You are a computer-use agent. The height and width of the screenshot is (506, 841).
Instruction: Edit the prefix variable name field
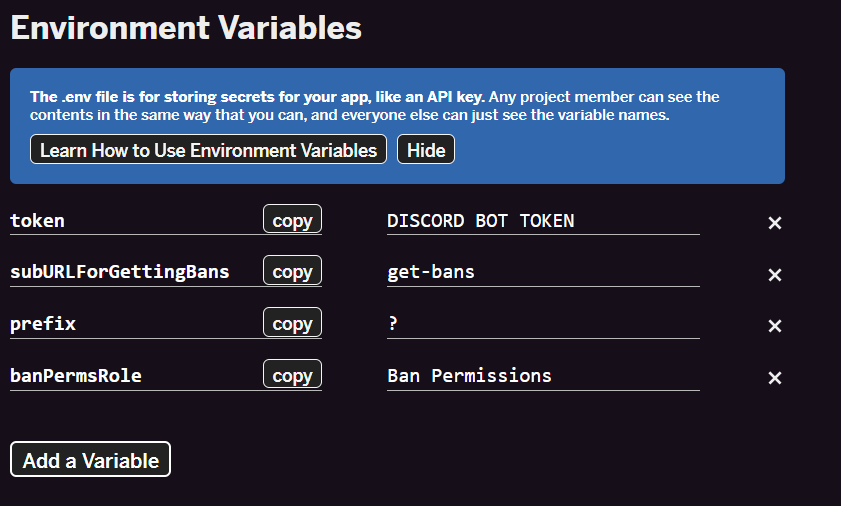coord(134,324)
